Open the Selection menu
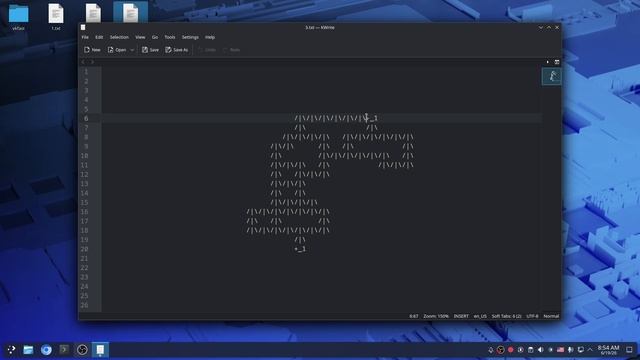The image size is (640, 360). [x=119, y=37]
